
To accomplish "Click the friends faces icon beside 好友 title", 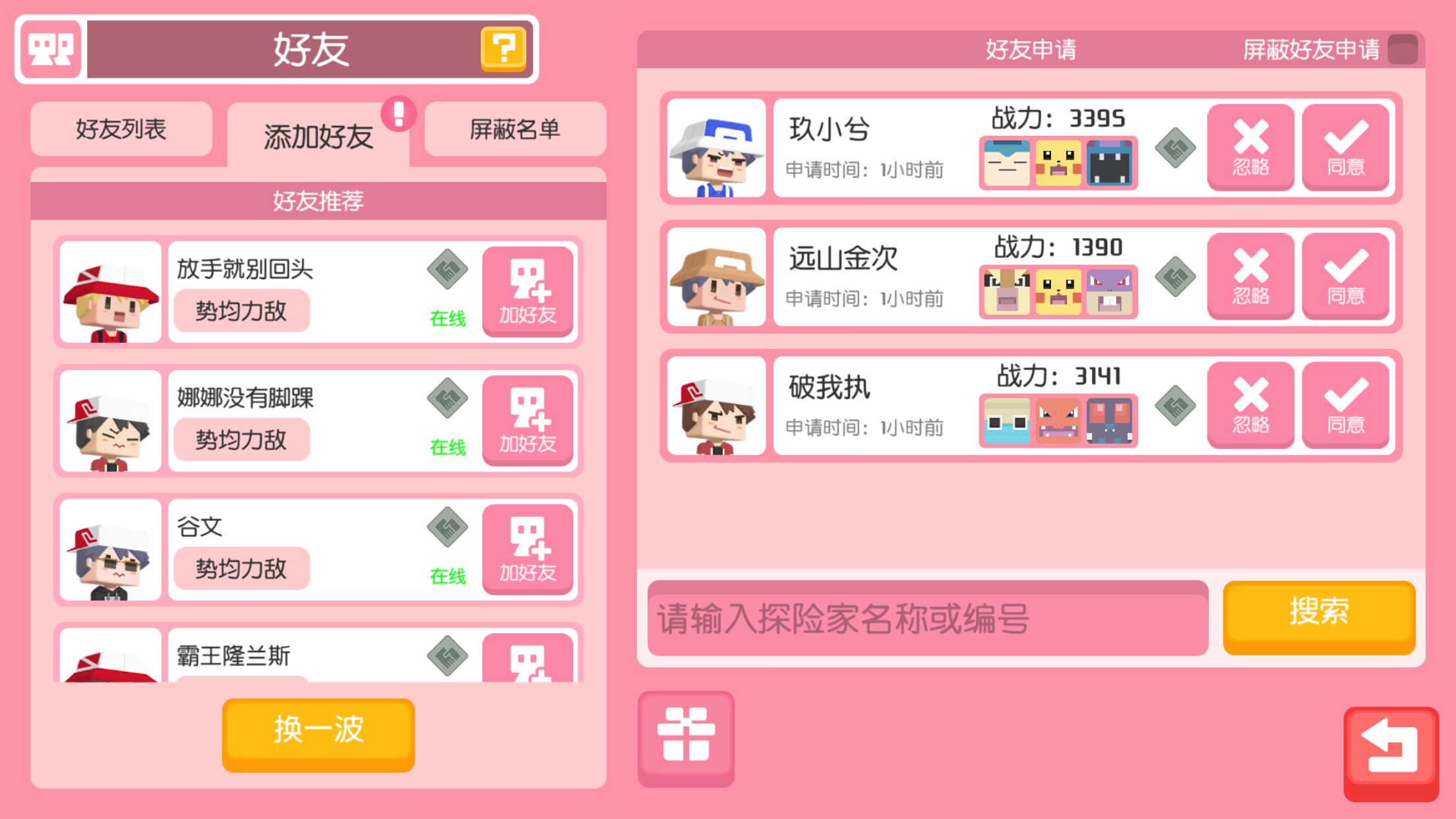I will [x=51, y=49].
